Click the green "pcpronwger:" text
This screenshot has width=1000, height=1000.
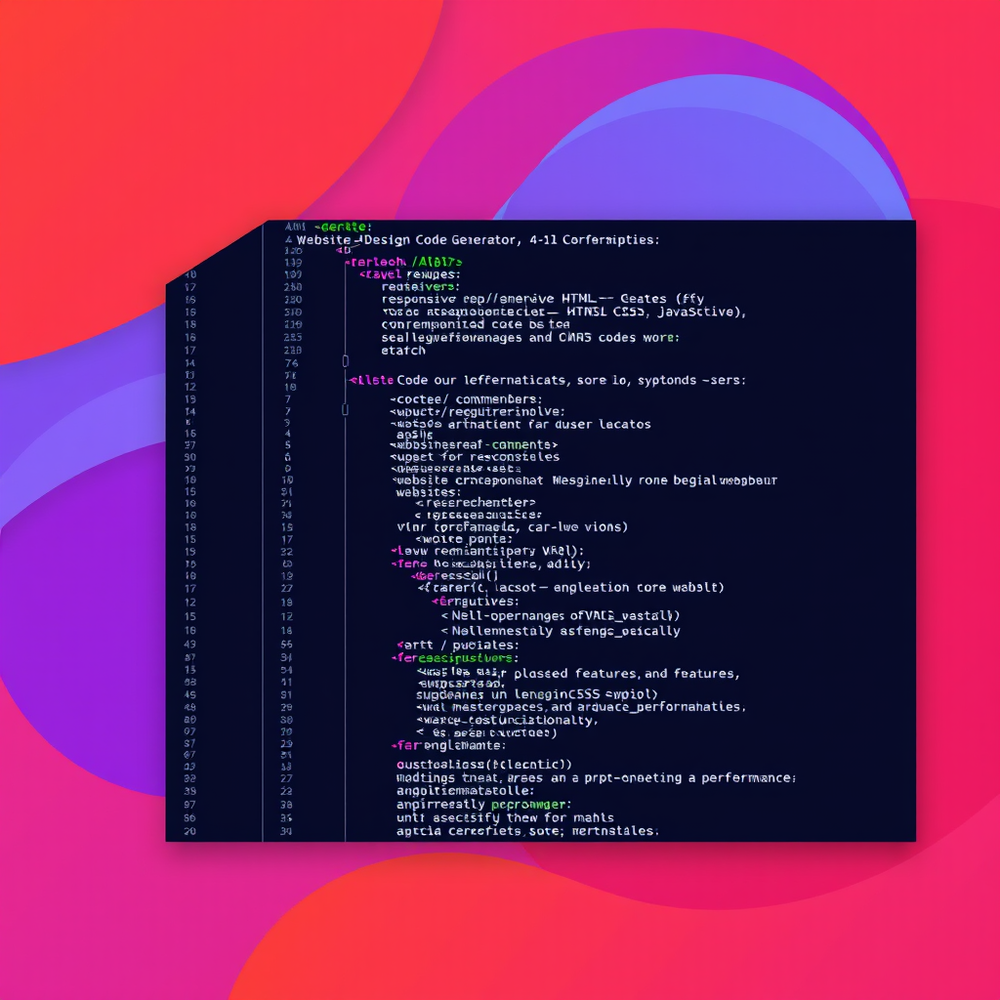coord(530,804)
